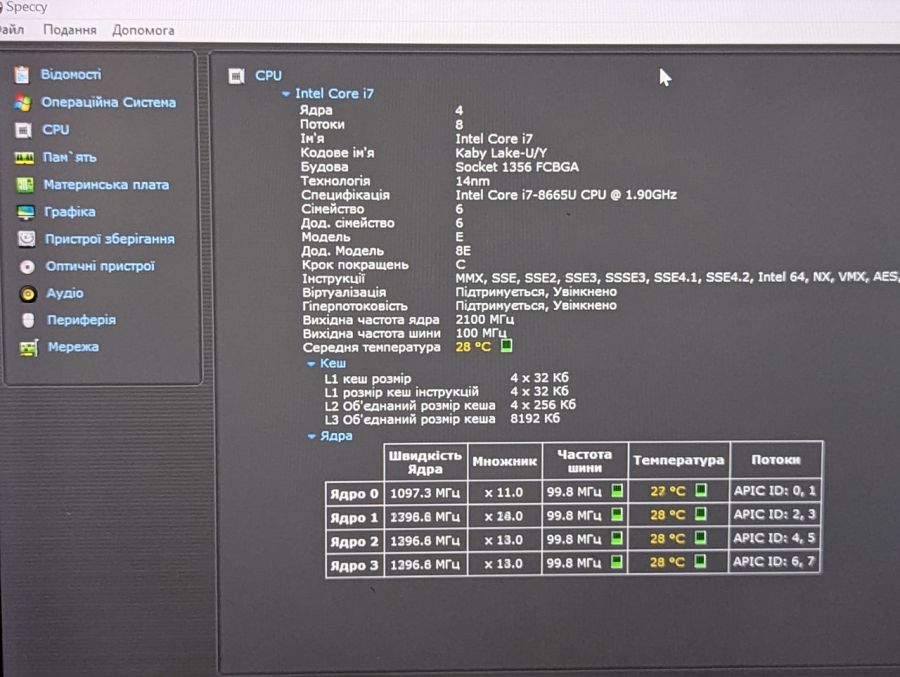This screenshot has height=677, width=900.
Task: Go to Операційна Система section
Action: tap(108, 102)
